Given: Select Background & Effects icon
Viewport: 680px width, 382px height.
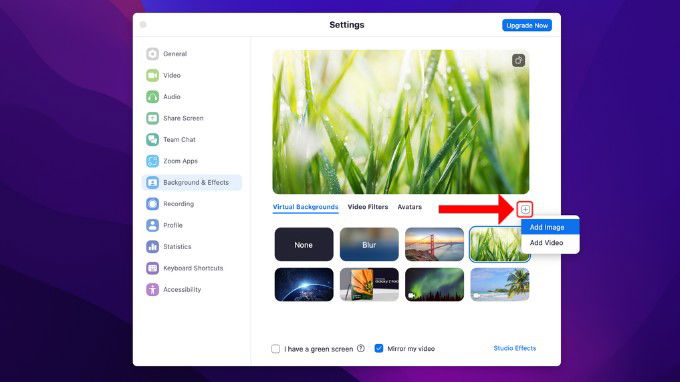Looking at the screenshot, I should click(152, 183).
